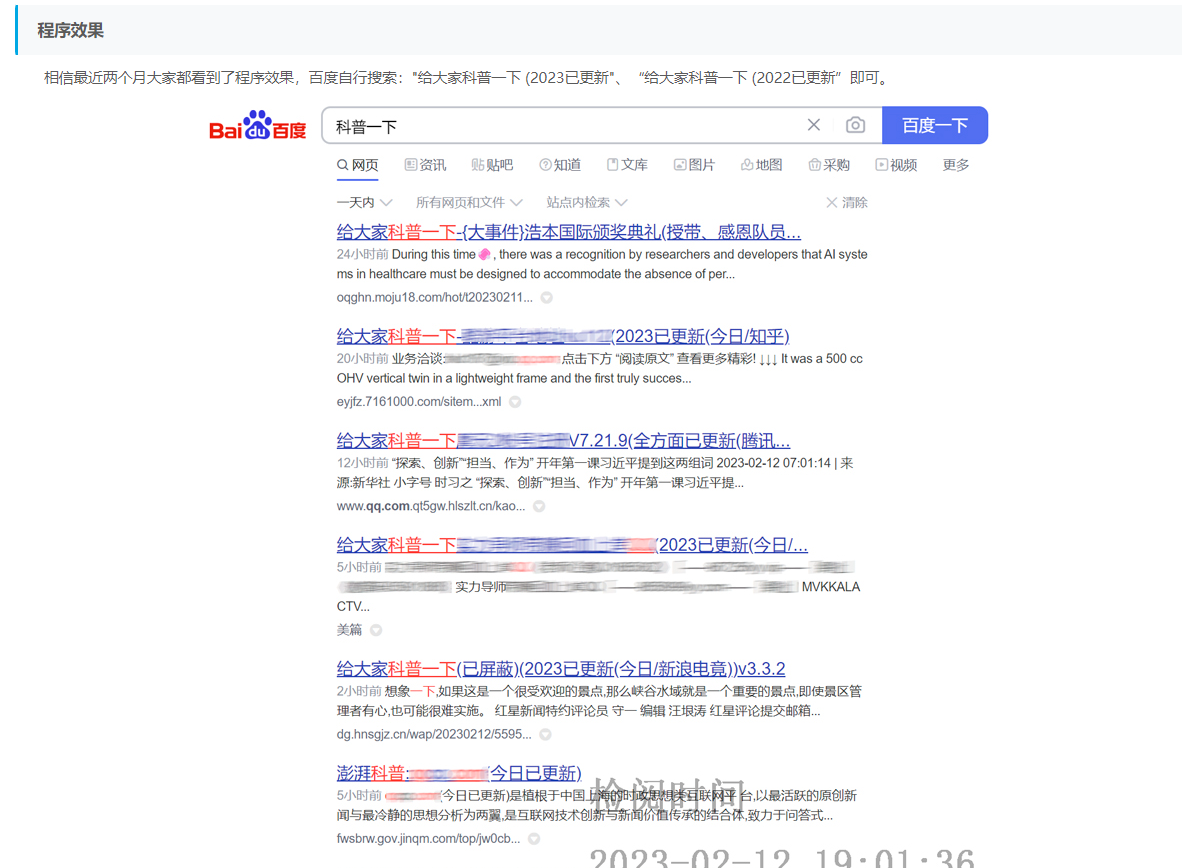Image resolution: width=1182 pixels, height=868 pixels.
Task: Open the fourth result ending 2023已更新(今日/...
Action: [x=572, y=544]
